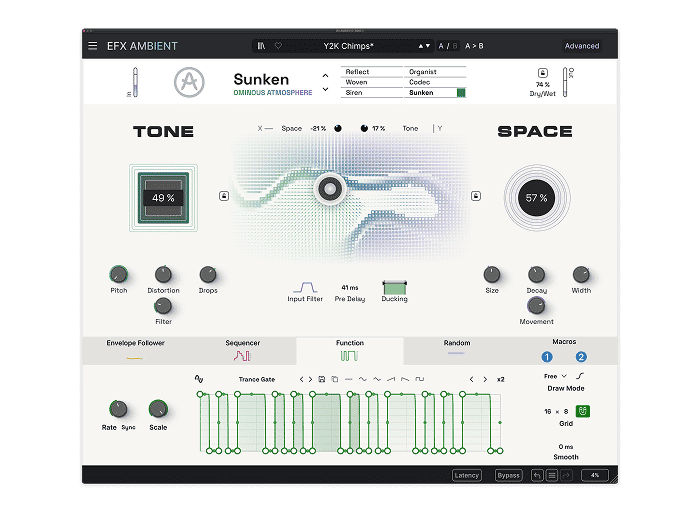
Task: Select next function preset after Trance Gate
Action: click(310, 379)
